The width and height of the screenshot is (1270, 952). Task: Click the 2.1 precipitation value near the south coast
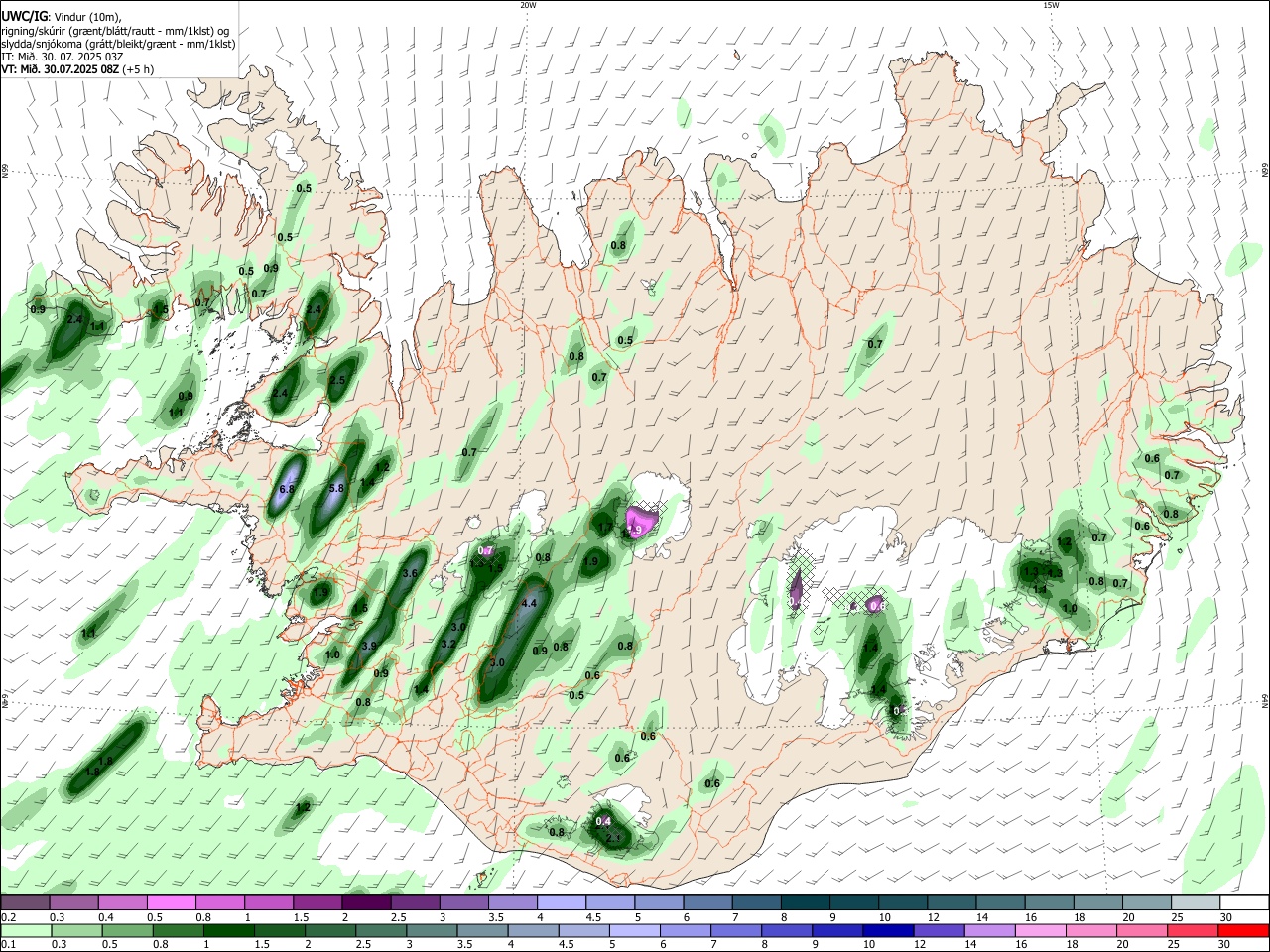point(613,839)
